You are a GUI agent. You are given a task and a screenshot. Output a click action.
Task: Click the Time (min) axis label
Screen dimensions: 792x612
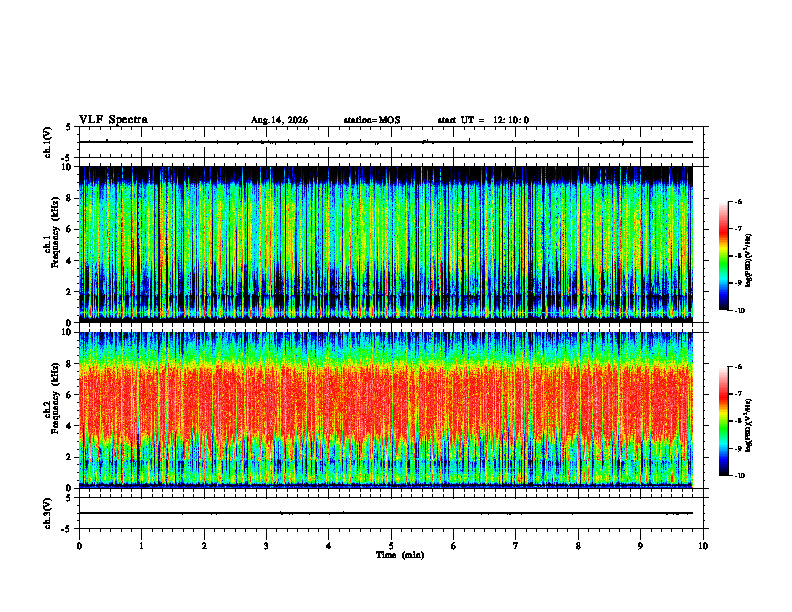click(400, 555)
